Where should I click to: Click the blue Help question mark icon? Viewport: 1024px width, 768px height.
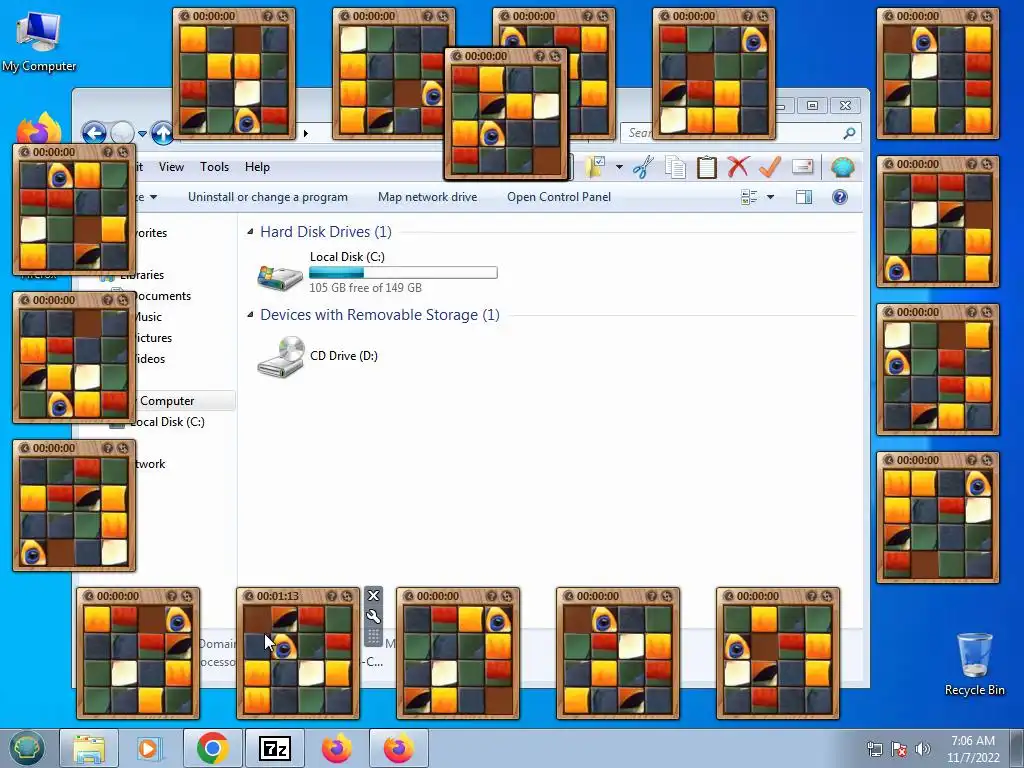[840, 197]
